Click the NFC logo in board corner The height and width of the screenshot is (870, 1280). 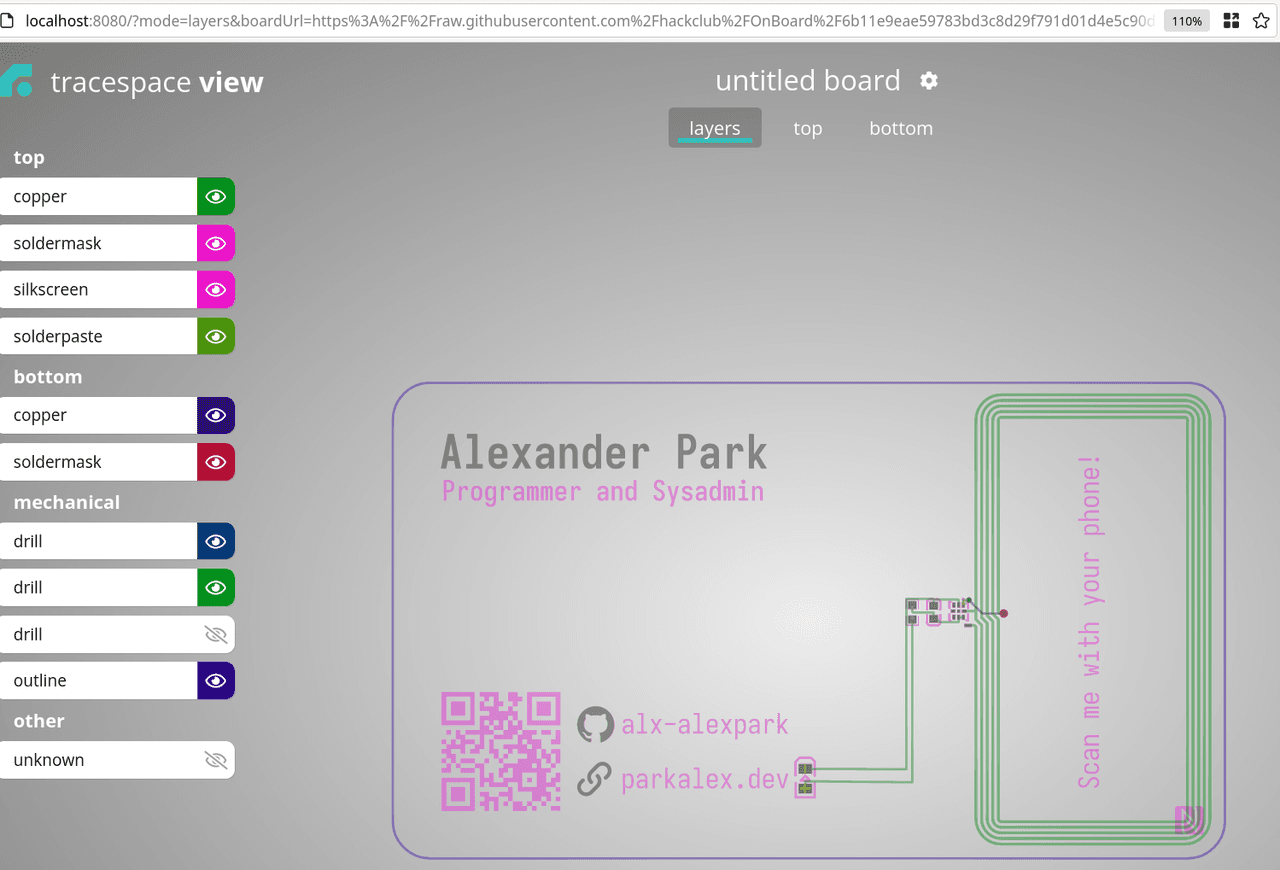point(1189,820)
